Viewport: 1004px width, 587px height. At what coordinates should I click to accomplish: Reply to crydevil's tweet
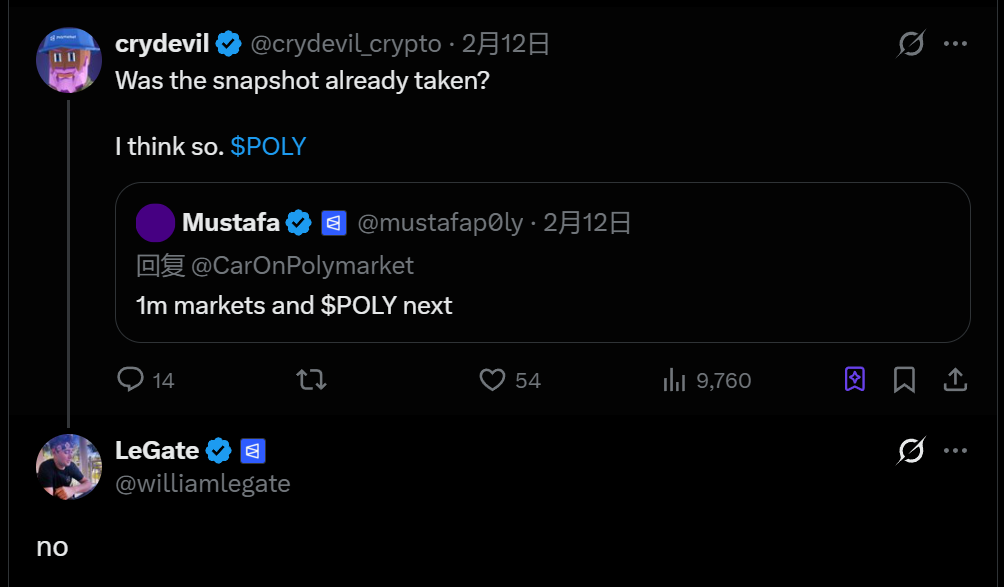click(132, 380)
